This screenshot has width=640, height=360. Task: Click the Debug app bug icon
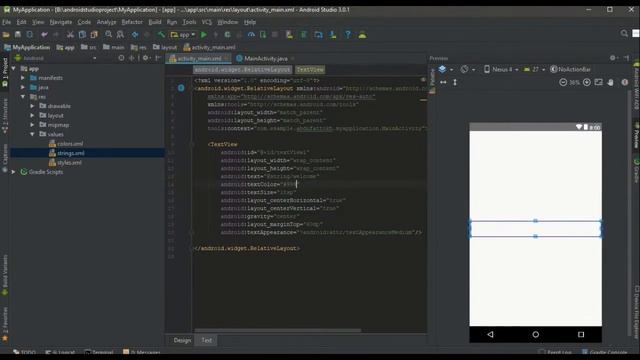coord(227,35)
